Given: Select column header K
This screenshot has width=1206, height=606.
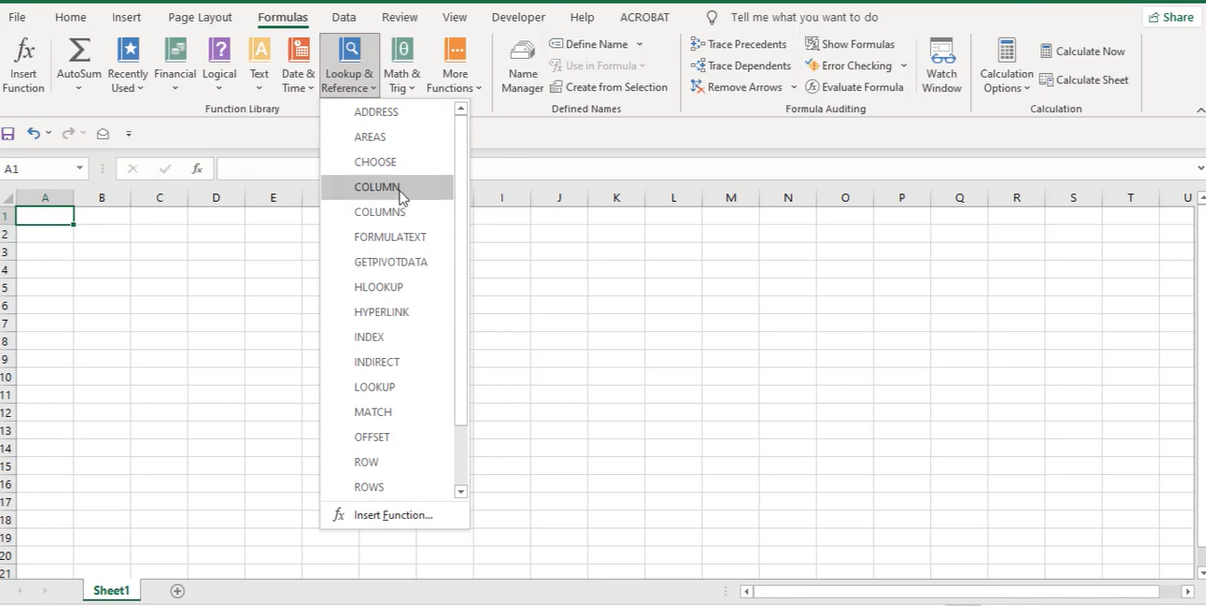Looking at the screenshot, I should (x=617, y=198).
